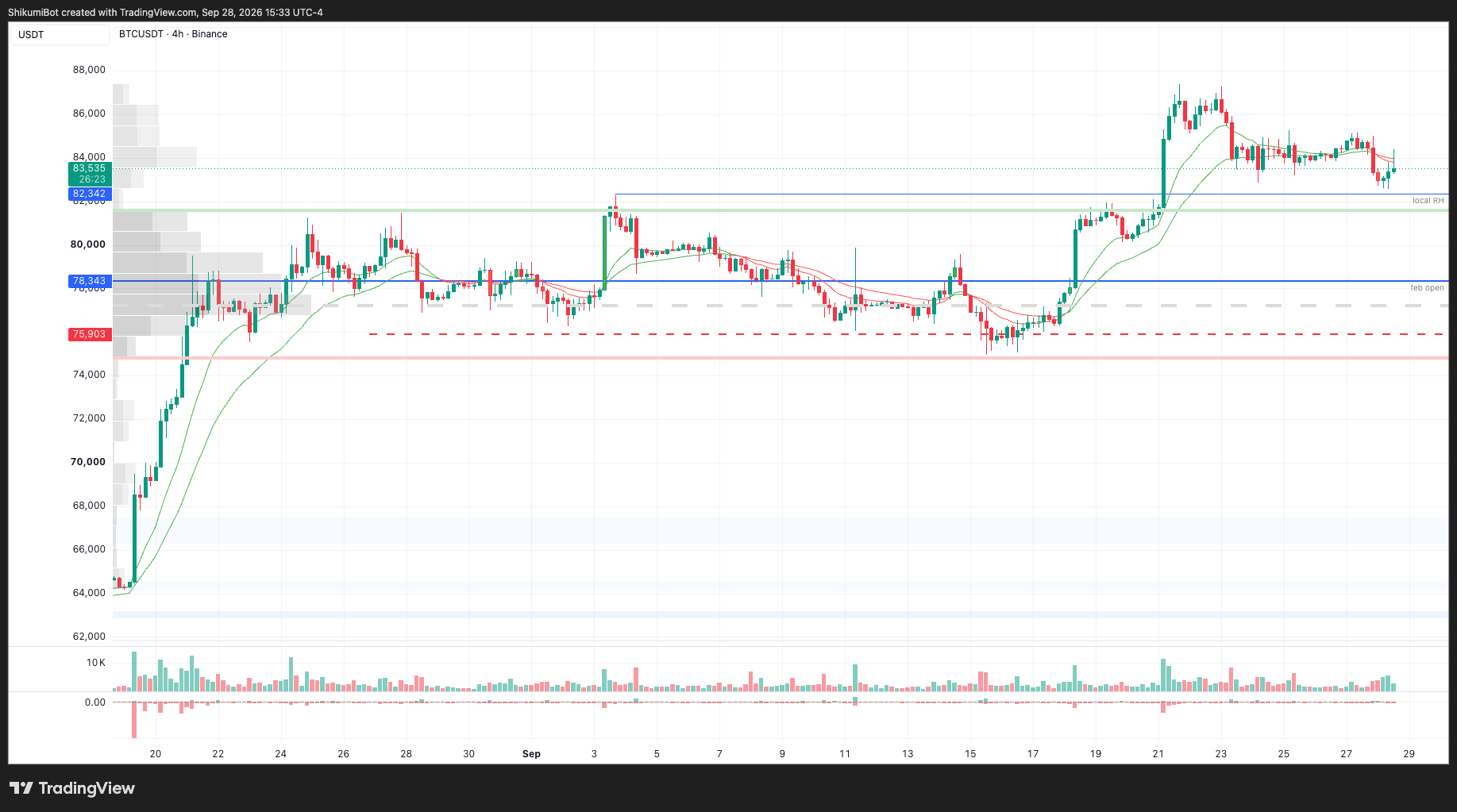
Task: Click date 29 on the time axis
Action: coord(1409,754)
